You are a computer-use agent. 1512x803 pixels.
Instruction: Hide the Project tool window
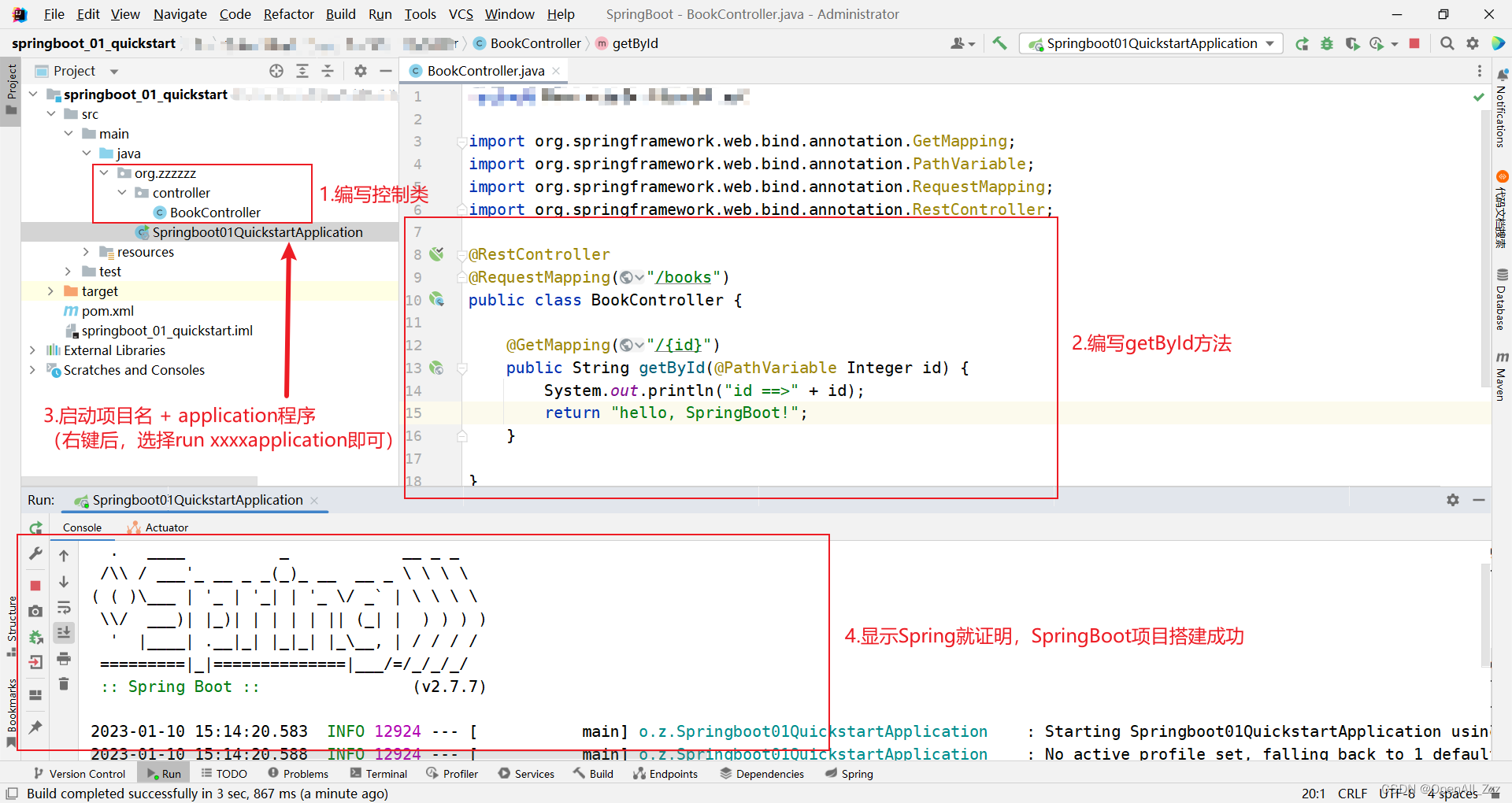pyautogui.click(x=385, y=71)
